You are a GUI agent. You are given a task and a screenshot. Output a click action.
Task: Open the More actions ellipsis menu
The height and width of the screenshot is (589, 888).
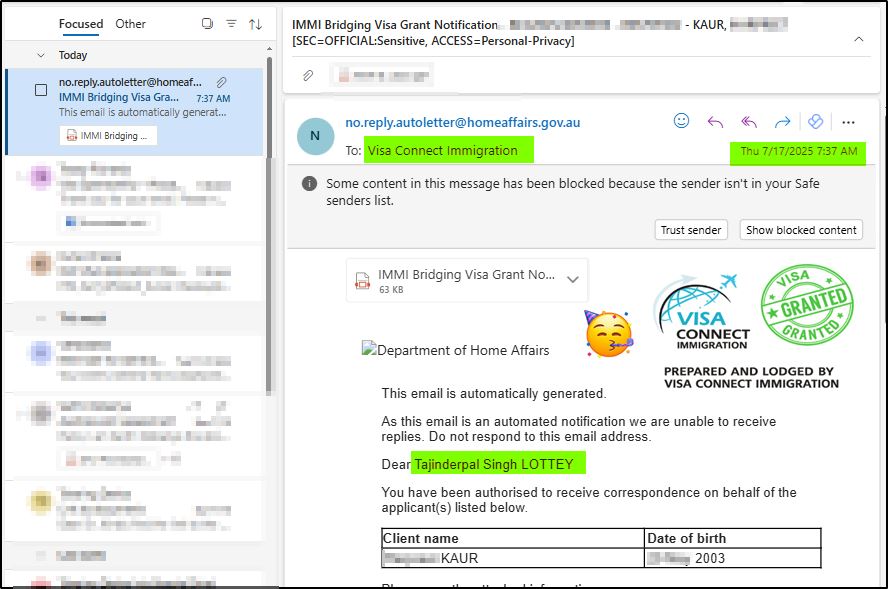[x=848, y=122]
